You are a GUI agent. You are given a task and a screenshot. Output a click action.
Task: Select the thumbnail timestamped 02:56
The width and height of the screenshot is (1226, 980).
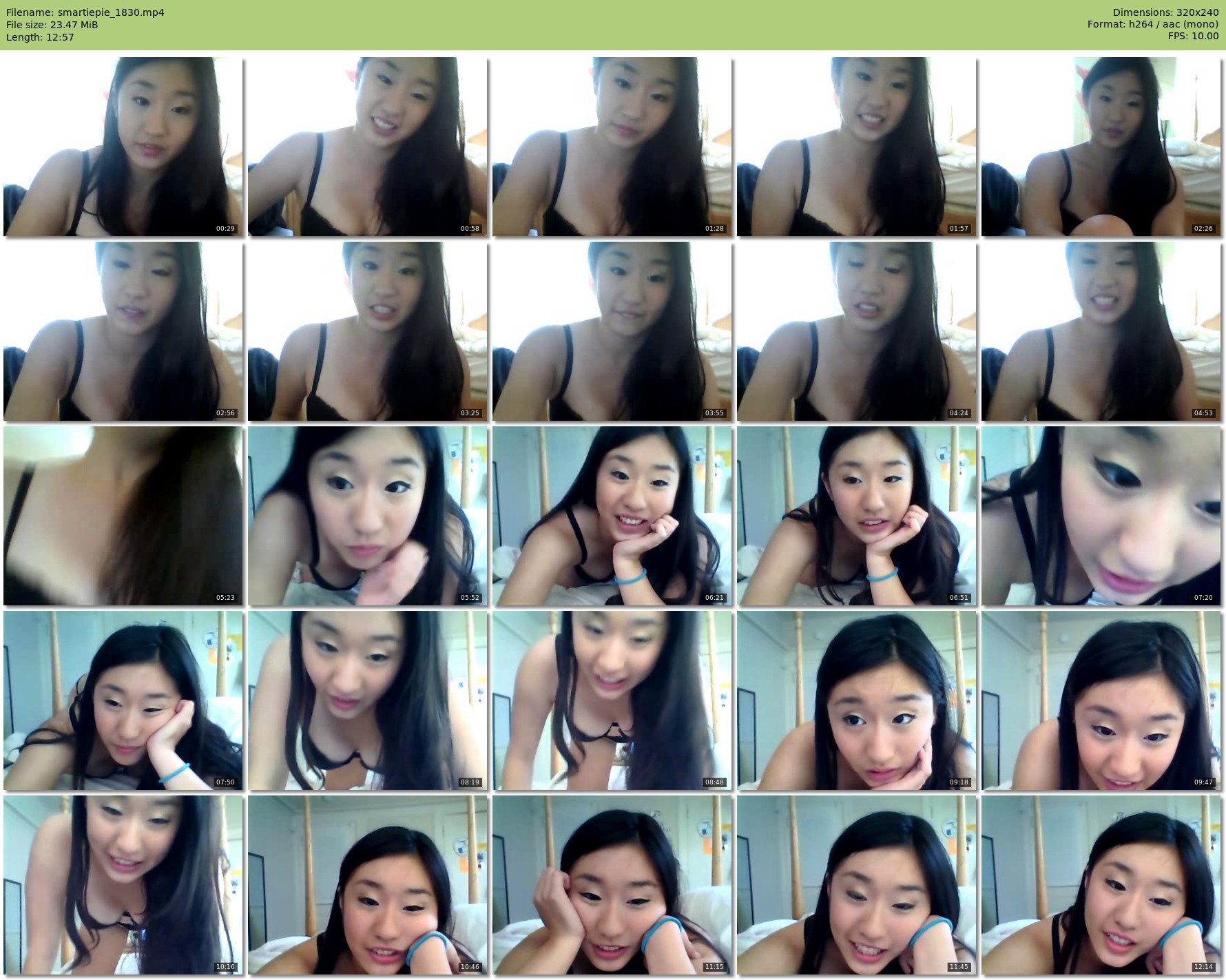click(x=123, y=331)
